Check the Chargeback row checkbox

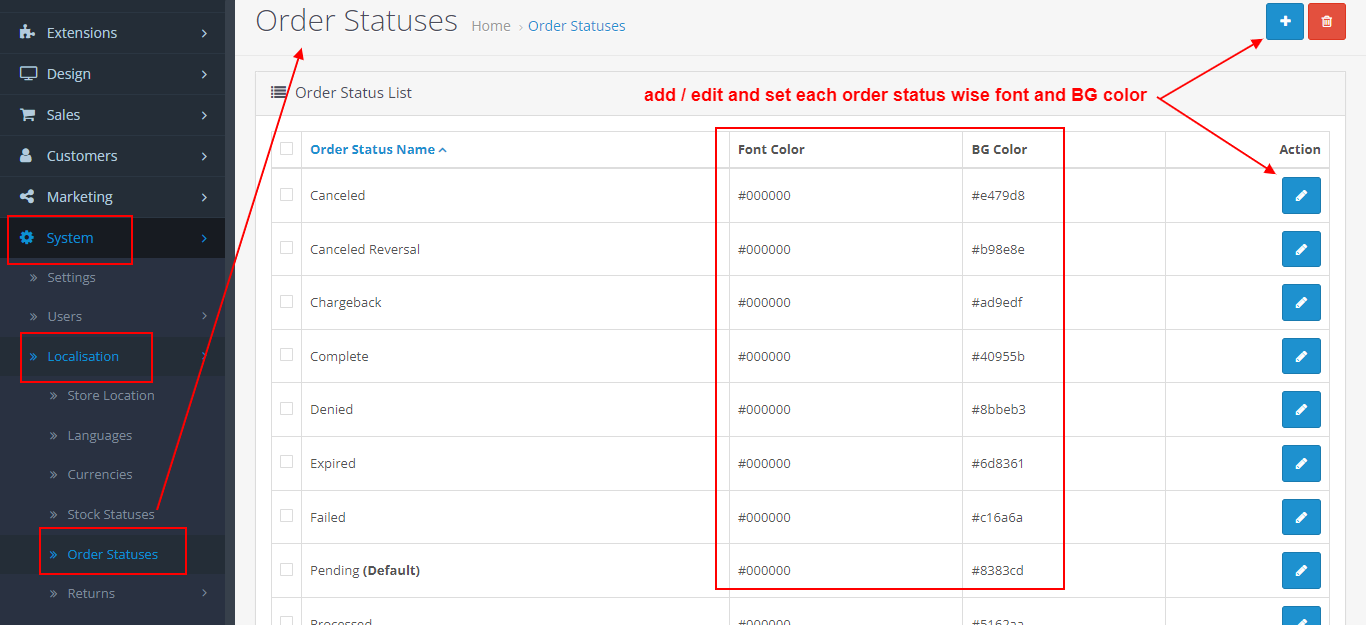pos(286,302)
